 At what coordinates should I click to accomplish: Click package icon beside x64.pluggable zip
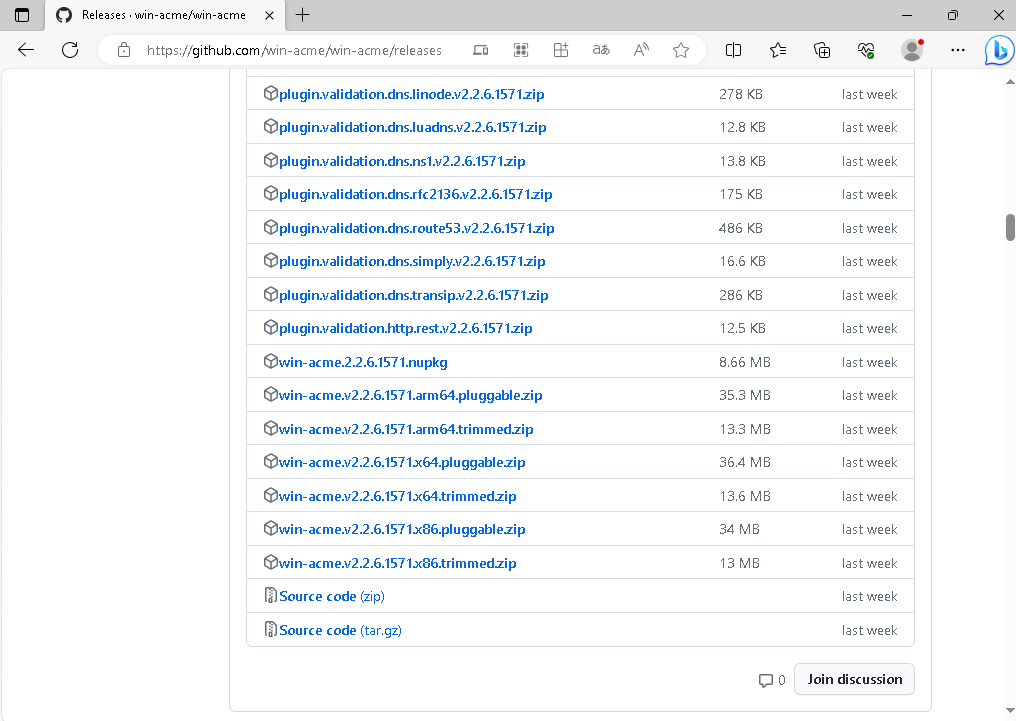click(x=270, y=461)
